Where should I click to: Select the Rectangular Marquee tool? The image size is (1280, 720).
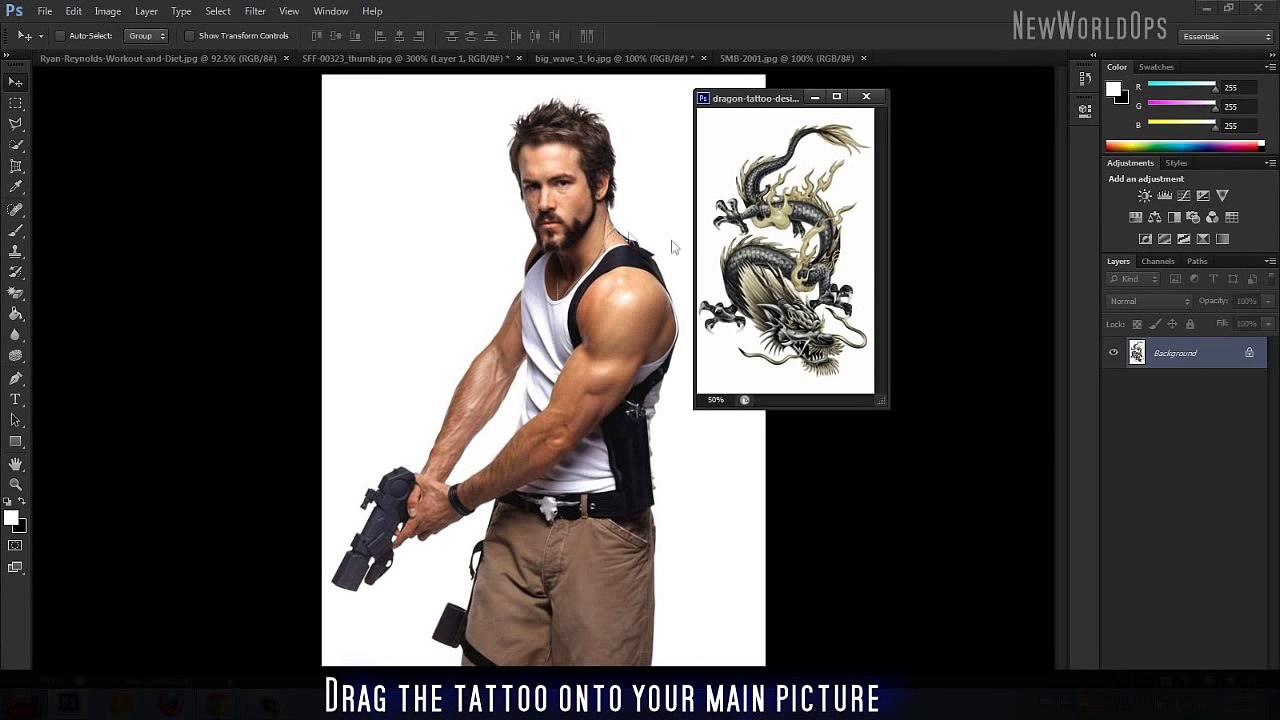[x=16, y=103]
